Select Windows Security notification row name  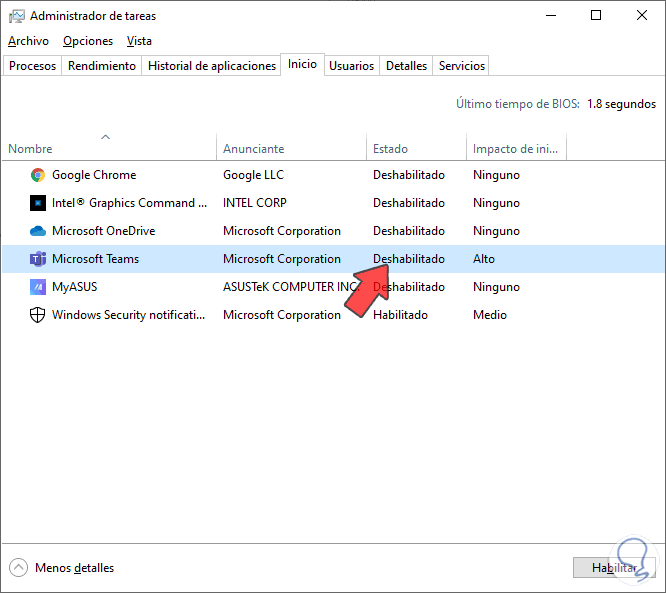pyautogui.click(x=128, y=315)
